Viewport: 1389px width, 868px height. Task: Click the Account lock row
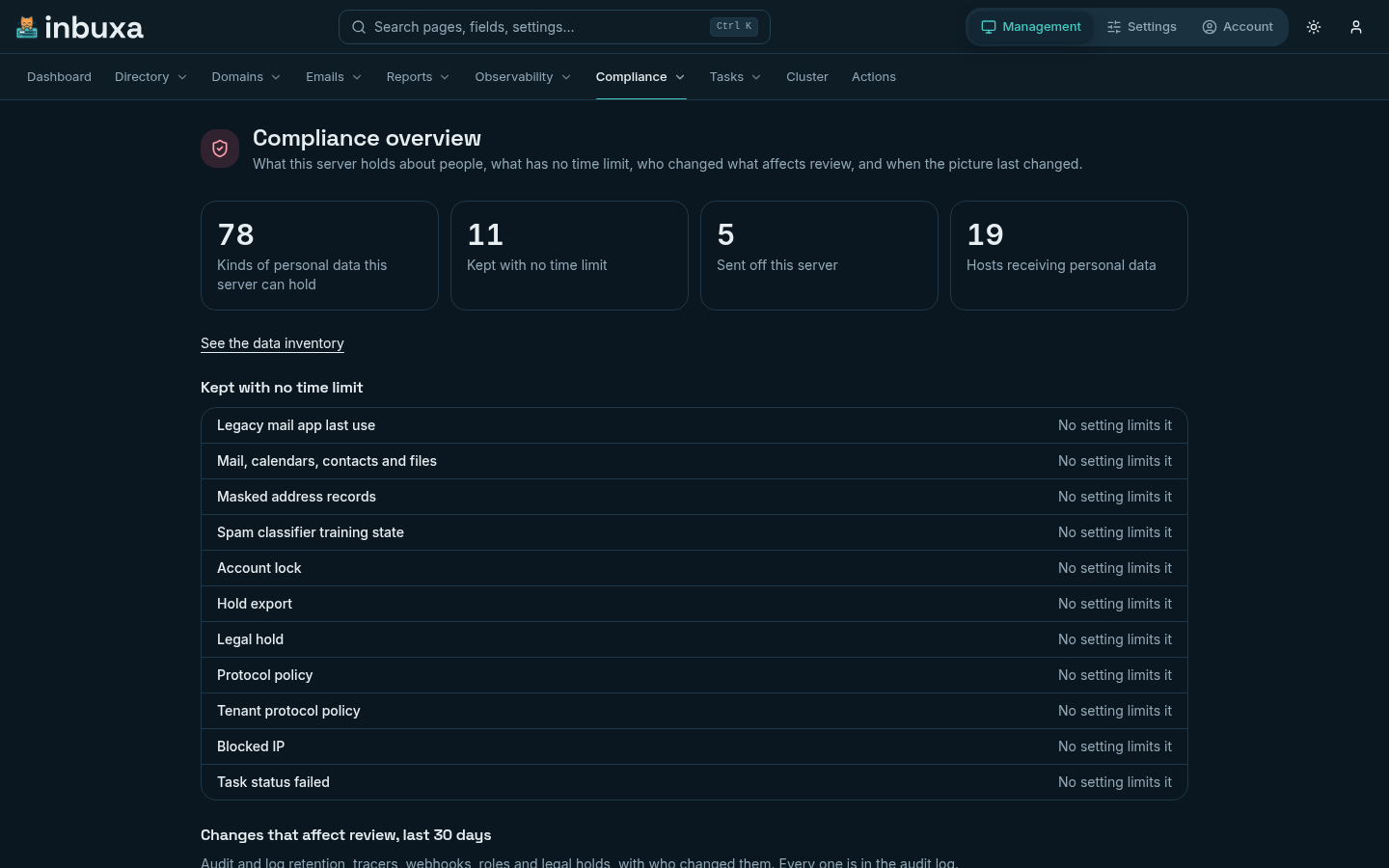pos(694,568)
